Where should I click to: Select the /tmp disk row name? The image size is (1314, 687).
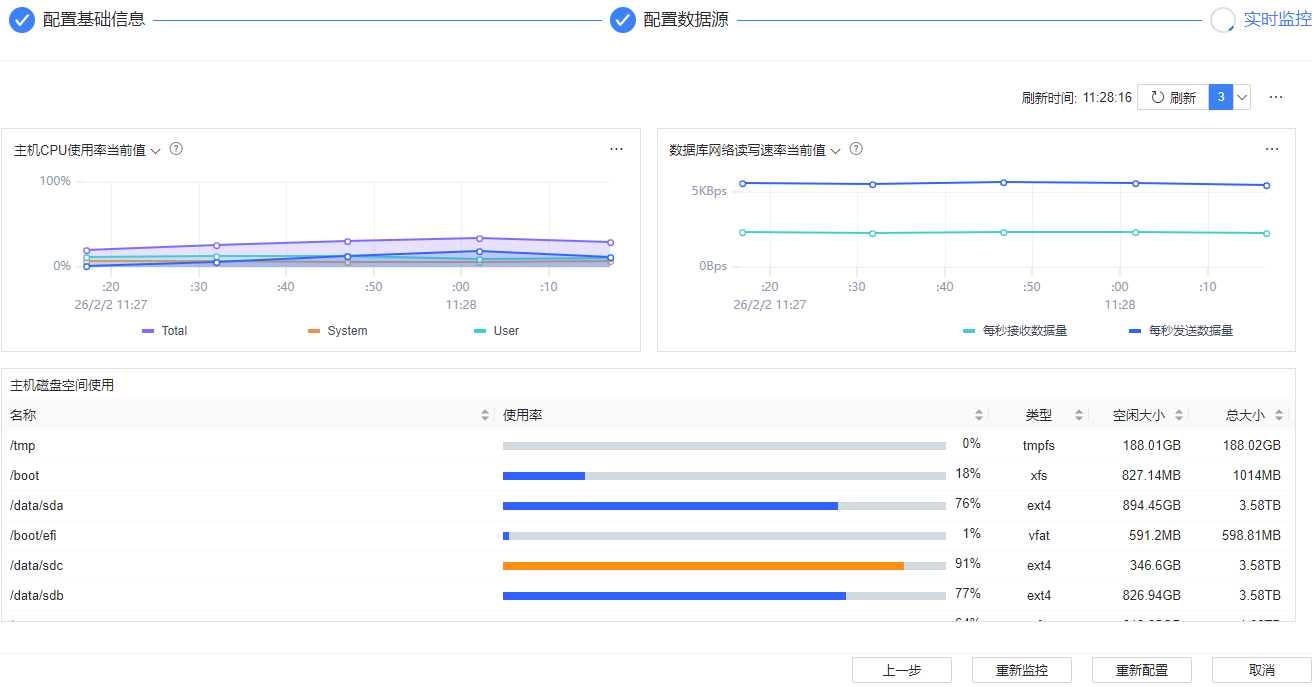[23, 446]
